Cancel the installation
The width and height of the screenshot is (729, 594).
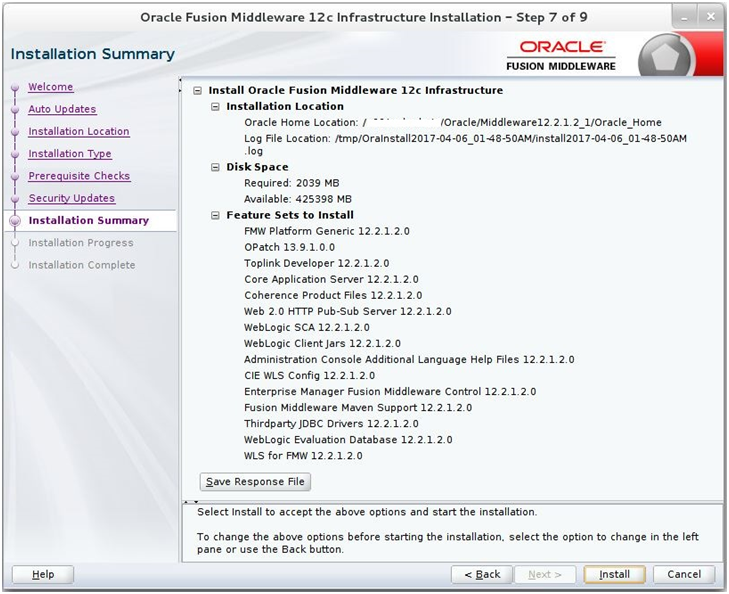pyautogui.click(x=684, y=574)
